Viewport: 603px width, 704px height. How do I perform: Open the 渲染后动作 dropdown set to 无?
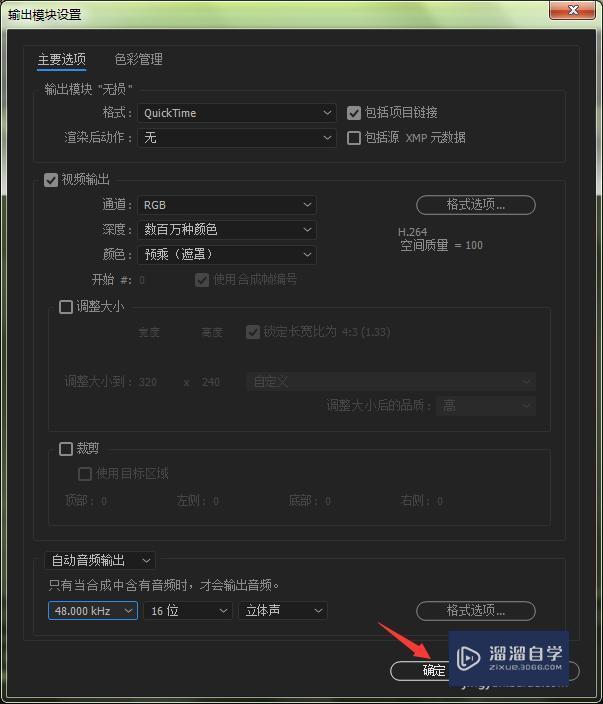237,137
